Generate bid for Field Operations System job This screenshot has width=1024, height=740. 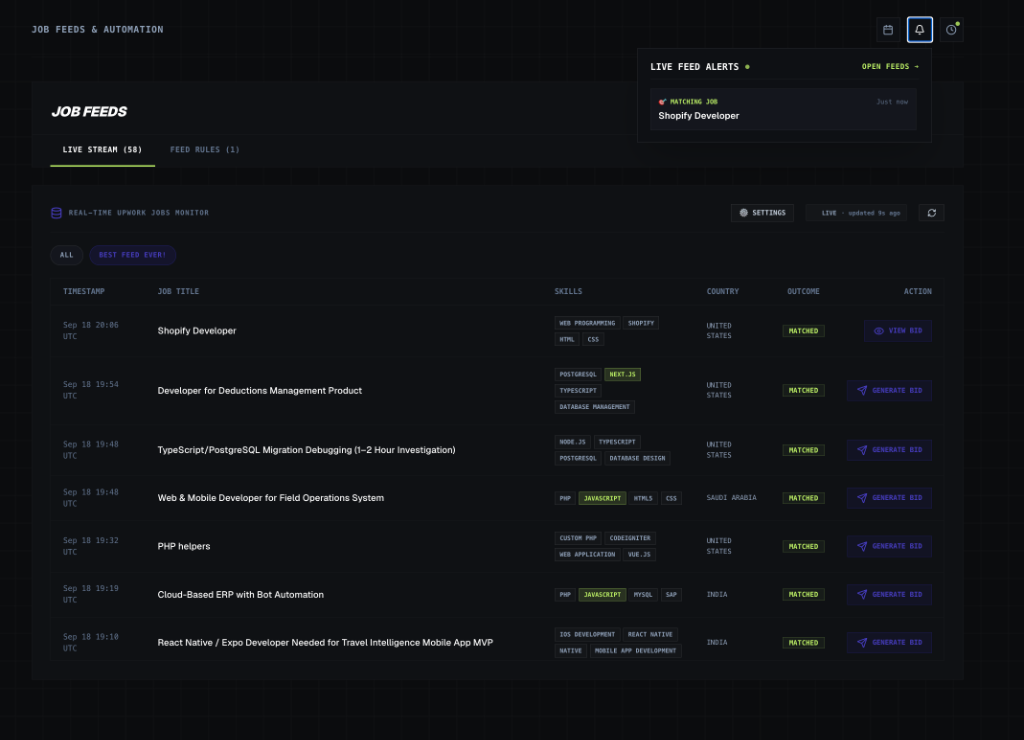889,498
